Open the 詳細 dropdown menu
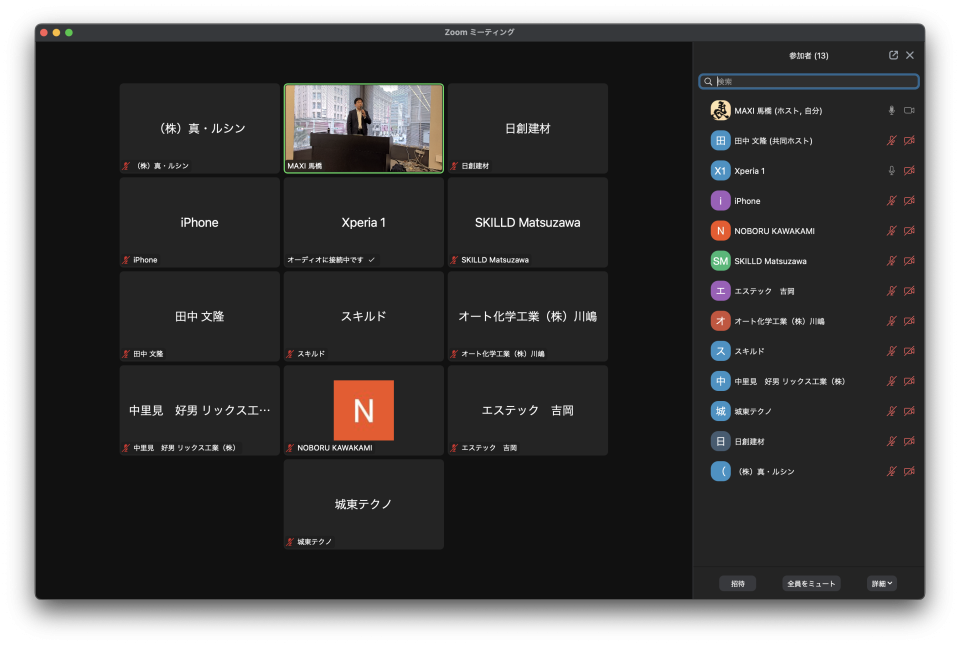The height and width of the screenshot is (646, 960). coord(881,583)
